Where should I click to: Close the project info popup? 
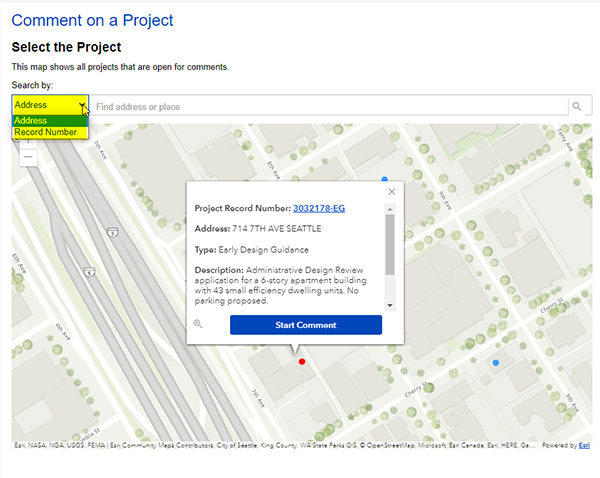(391, 192)
